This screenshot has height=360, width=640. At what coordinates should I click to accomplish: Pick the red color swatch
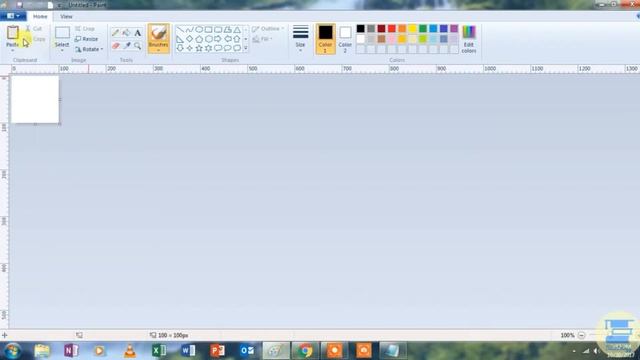[x=392, y=29]
